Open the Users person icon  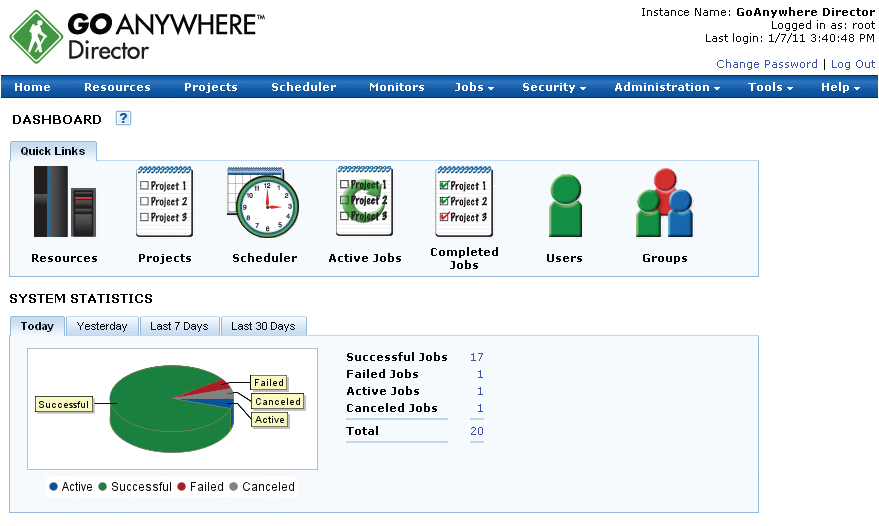pos(565,205)
